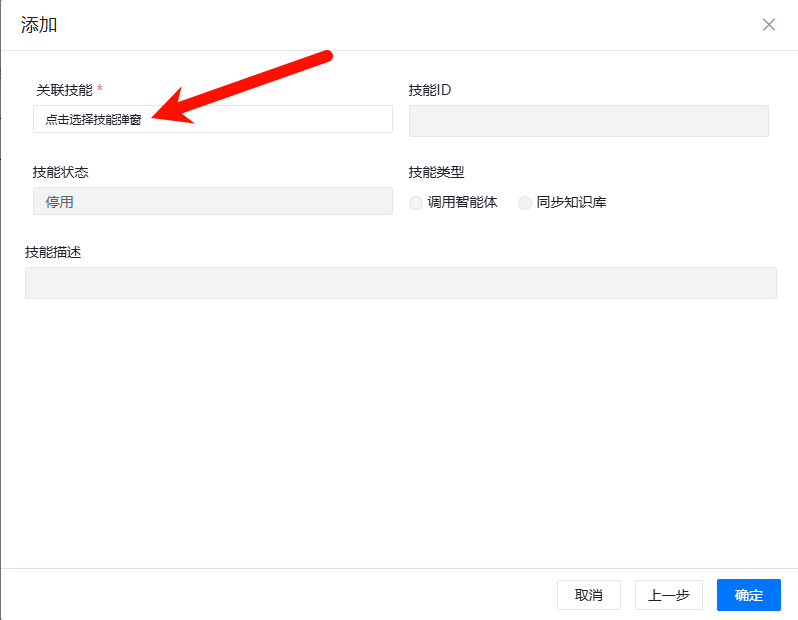Click the 技能类型 label text
The image size is (798, 620).
(436, 172)
